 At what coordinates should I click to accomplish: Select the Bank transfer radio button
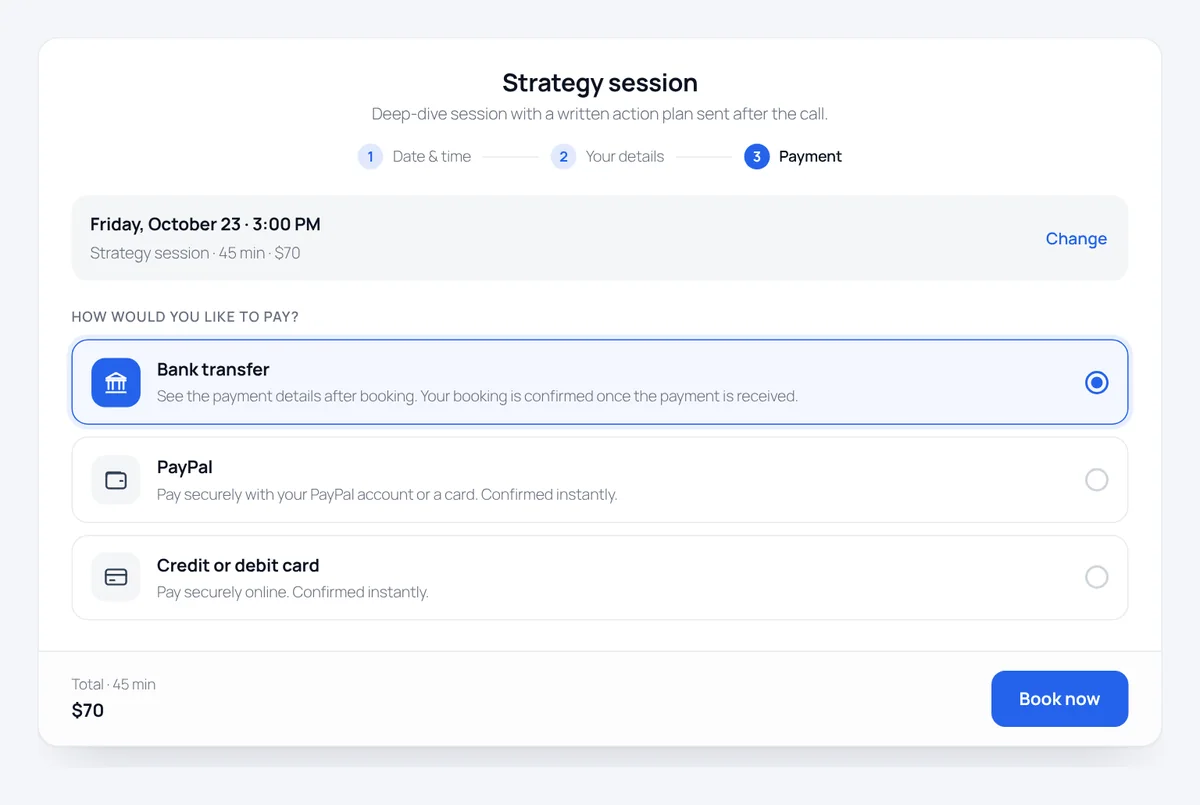pos(1097,382)
